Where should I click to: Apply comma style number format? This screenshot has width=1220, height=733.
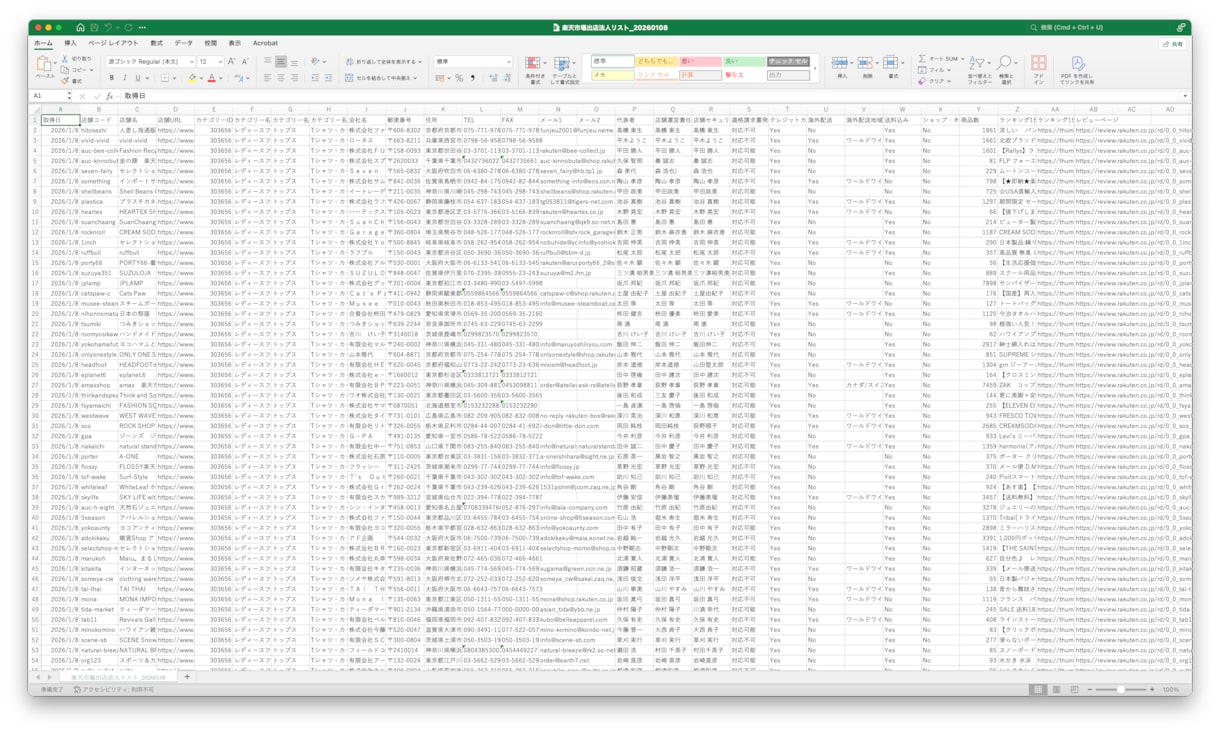pos(472,78)
